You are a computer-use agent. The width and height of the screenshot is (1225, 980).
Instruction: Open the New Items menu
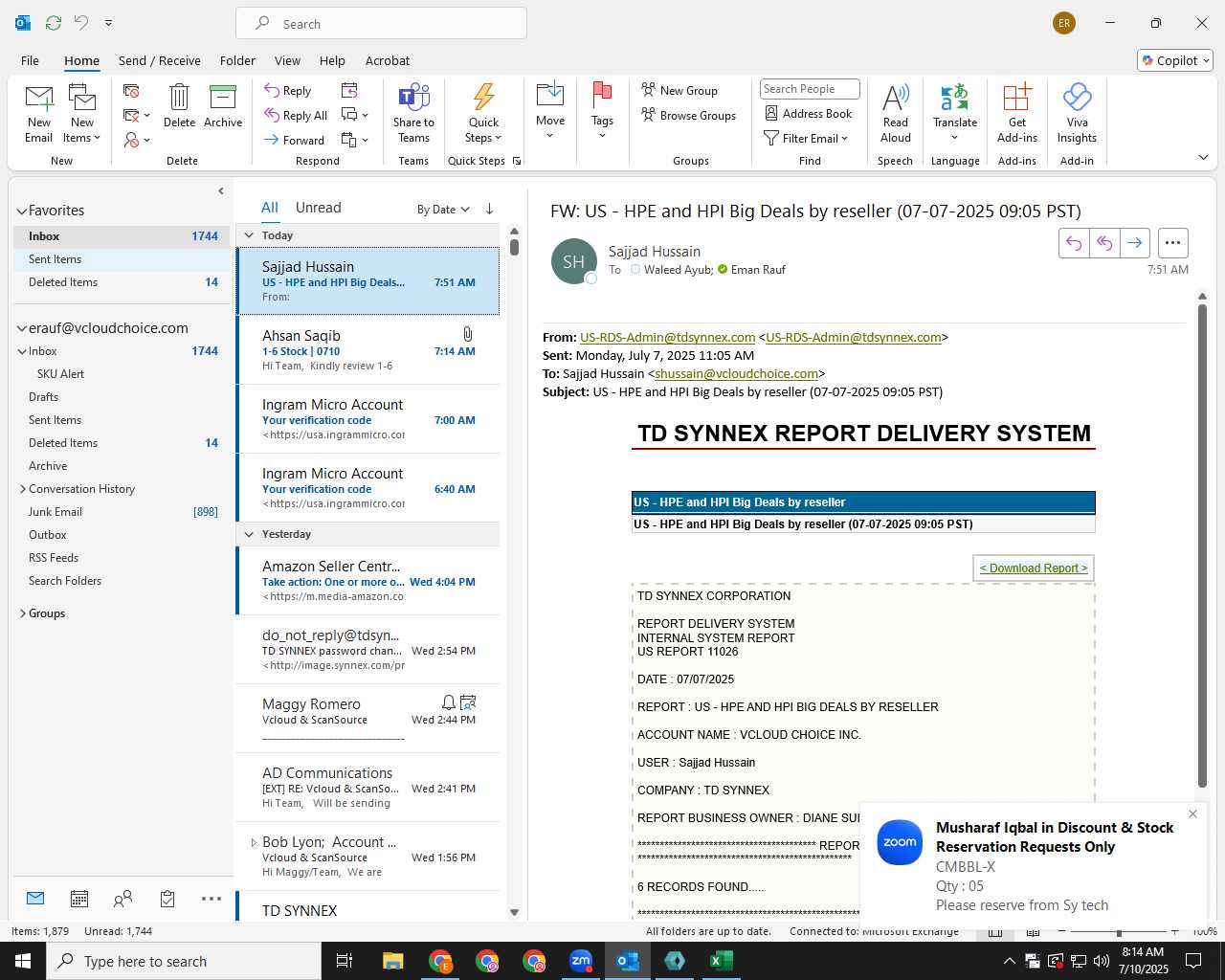(82, 113)
